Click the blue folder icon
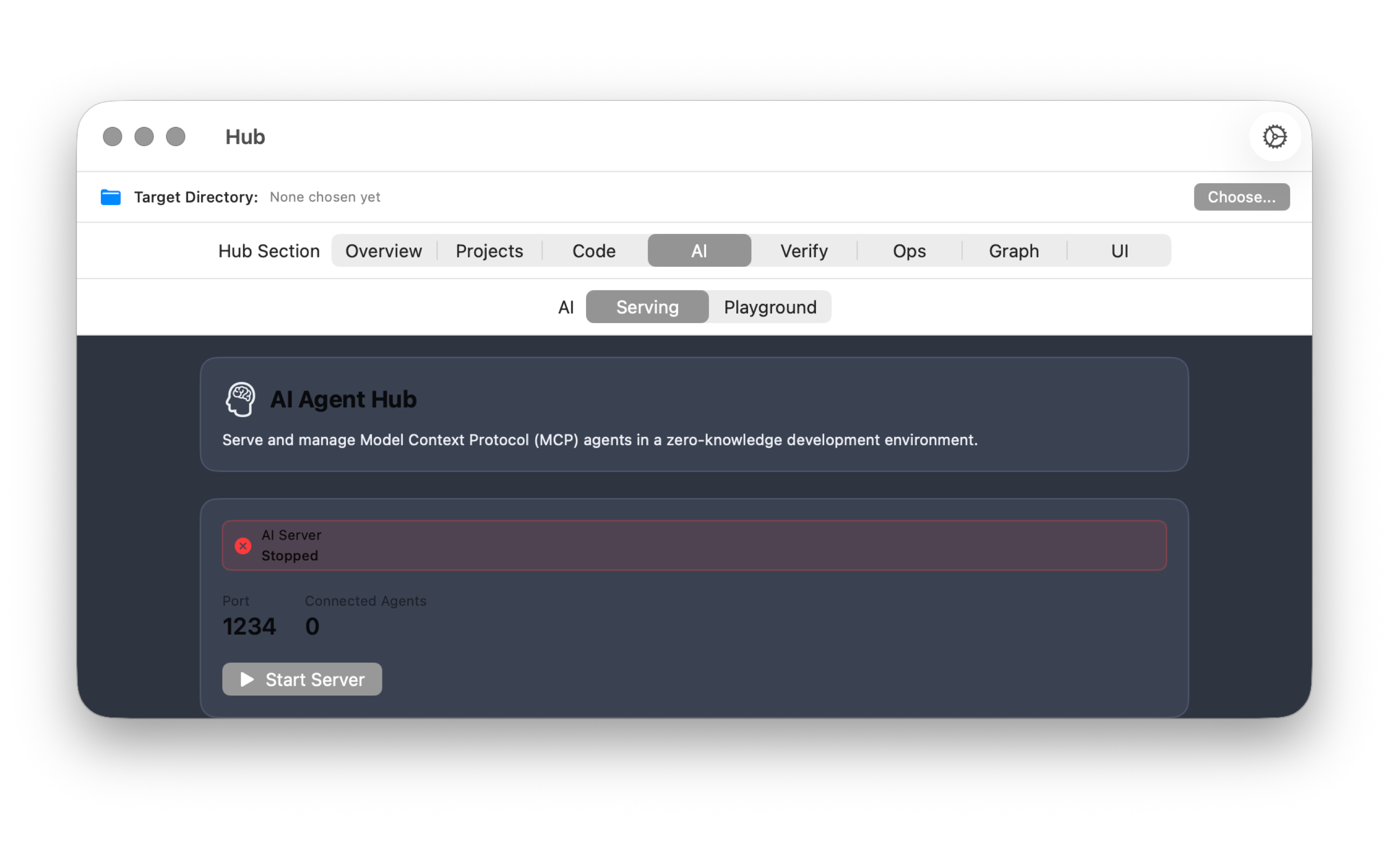 pyautogui.click(x=111, y=197)
